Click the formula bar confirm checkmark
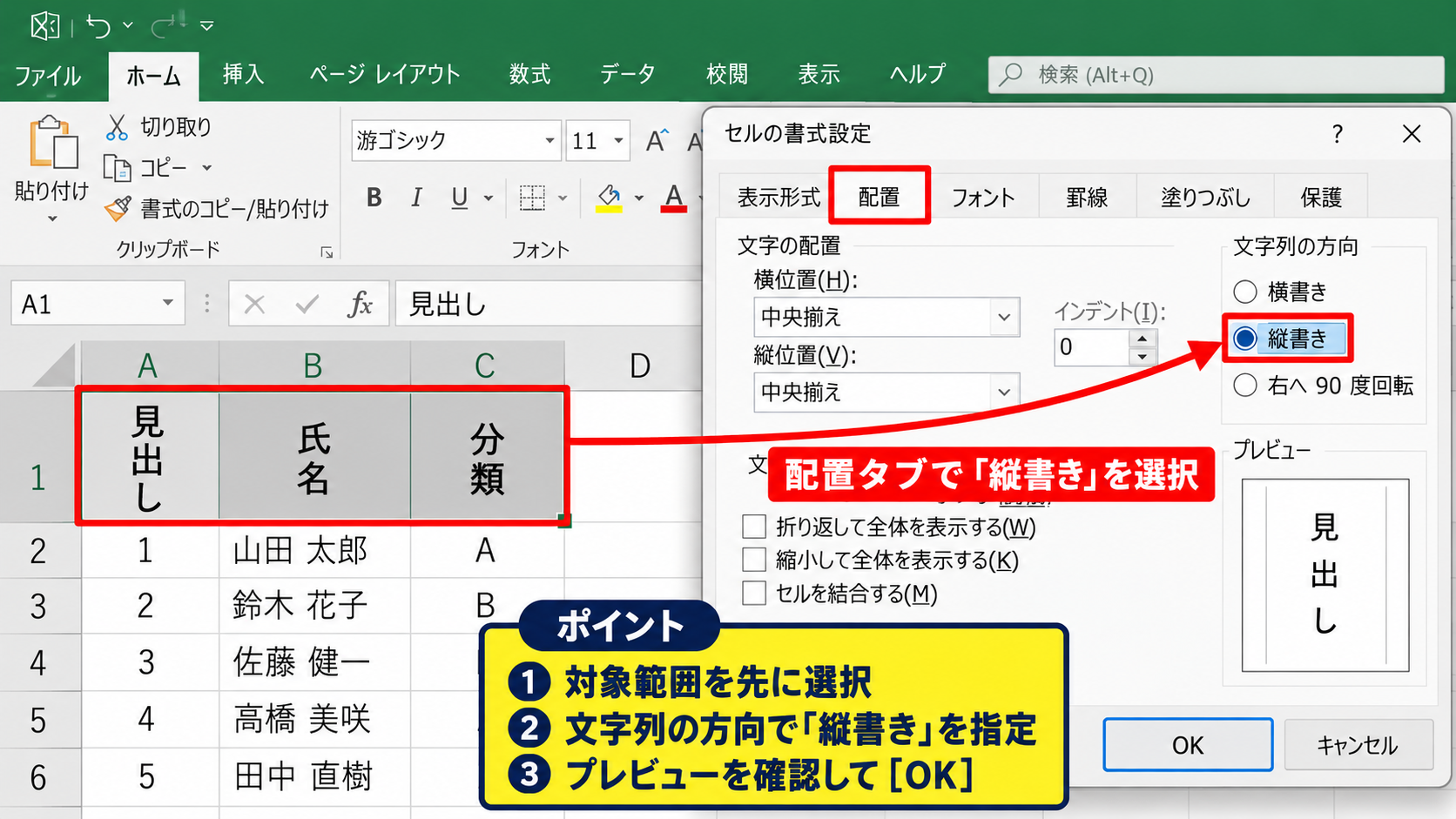This screenshot has width=1456, height=819. (x=307, y=304)
